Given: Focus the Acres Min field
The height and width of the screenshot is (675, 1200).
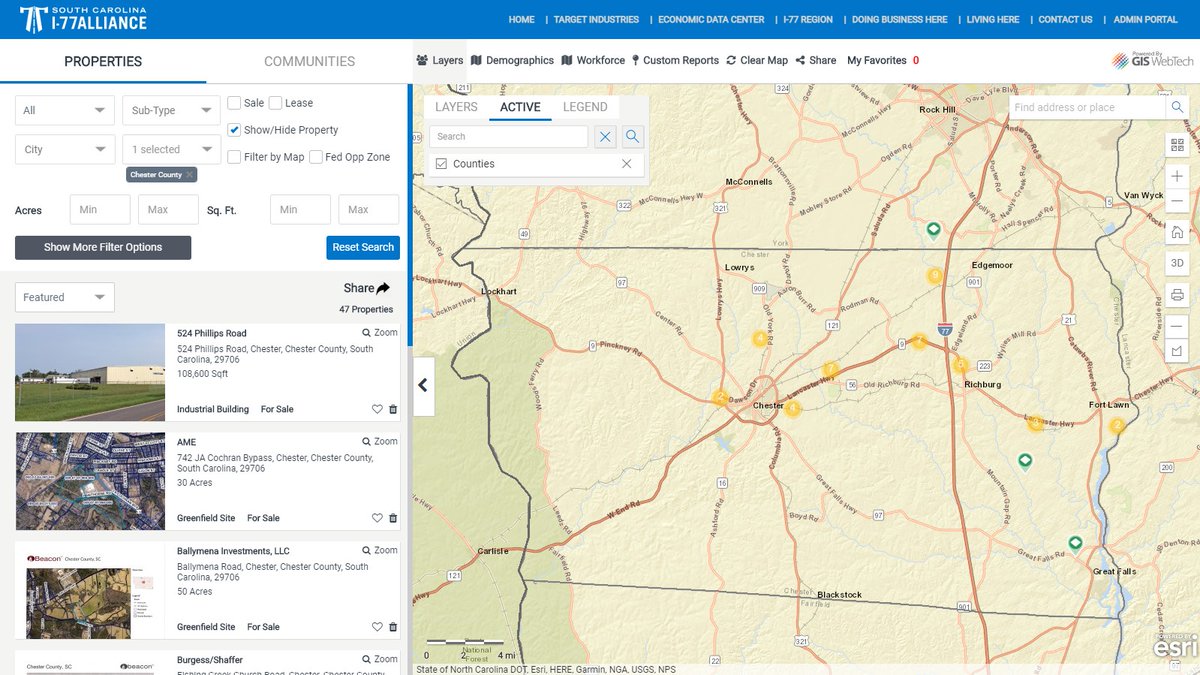Looking at the screenshot, I should point(100,210).
